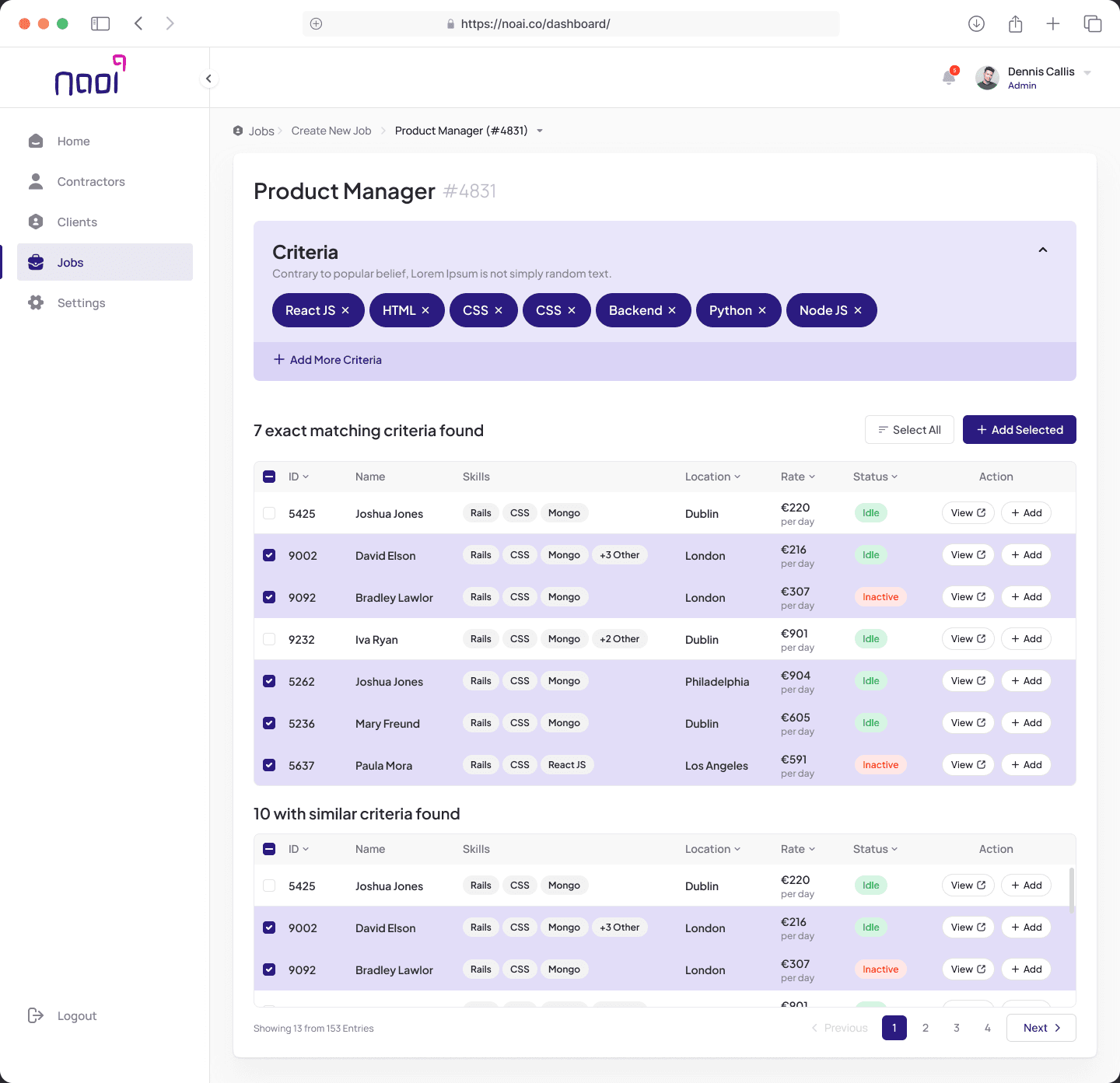Go to page 3 in pagination
Viewport: 1120px width, 1083px height.
point(957,1028)
